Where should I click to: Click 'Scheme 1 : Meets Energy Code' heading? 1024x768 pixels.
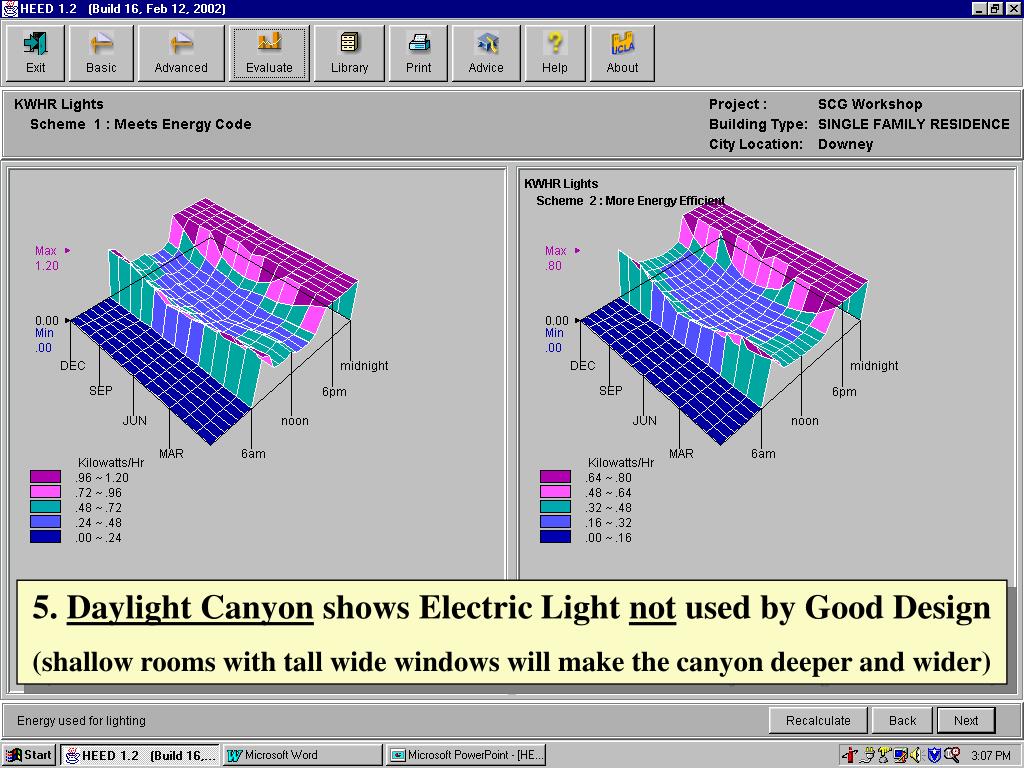pos(140,124)
